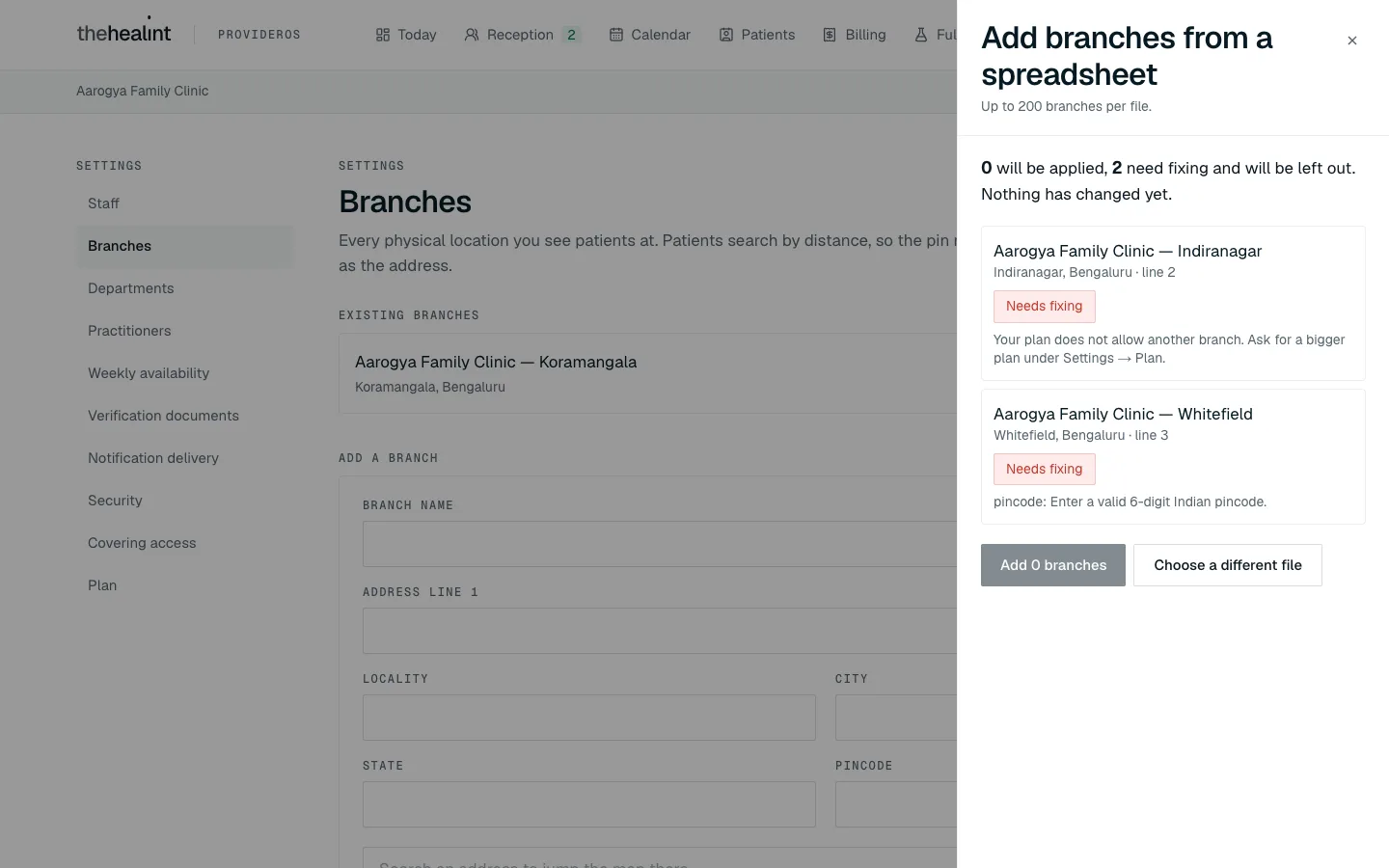
Task: Open Weekly availability settings
Action: (185, 373)
